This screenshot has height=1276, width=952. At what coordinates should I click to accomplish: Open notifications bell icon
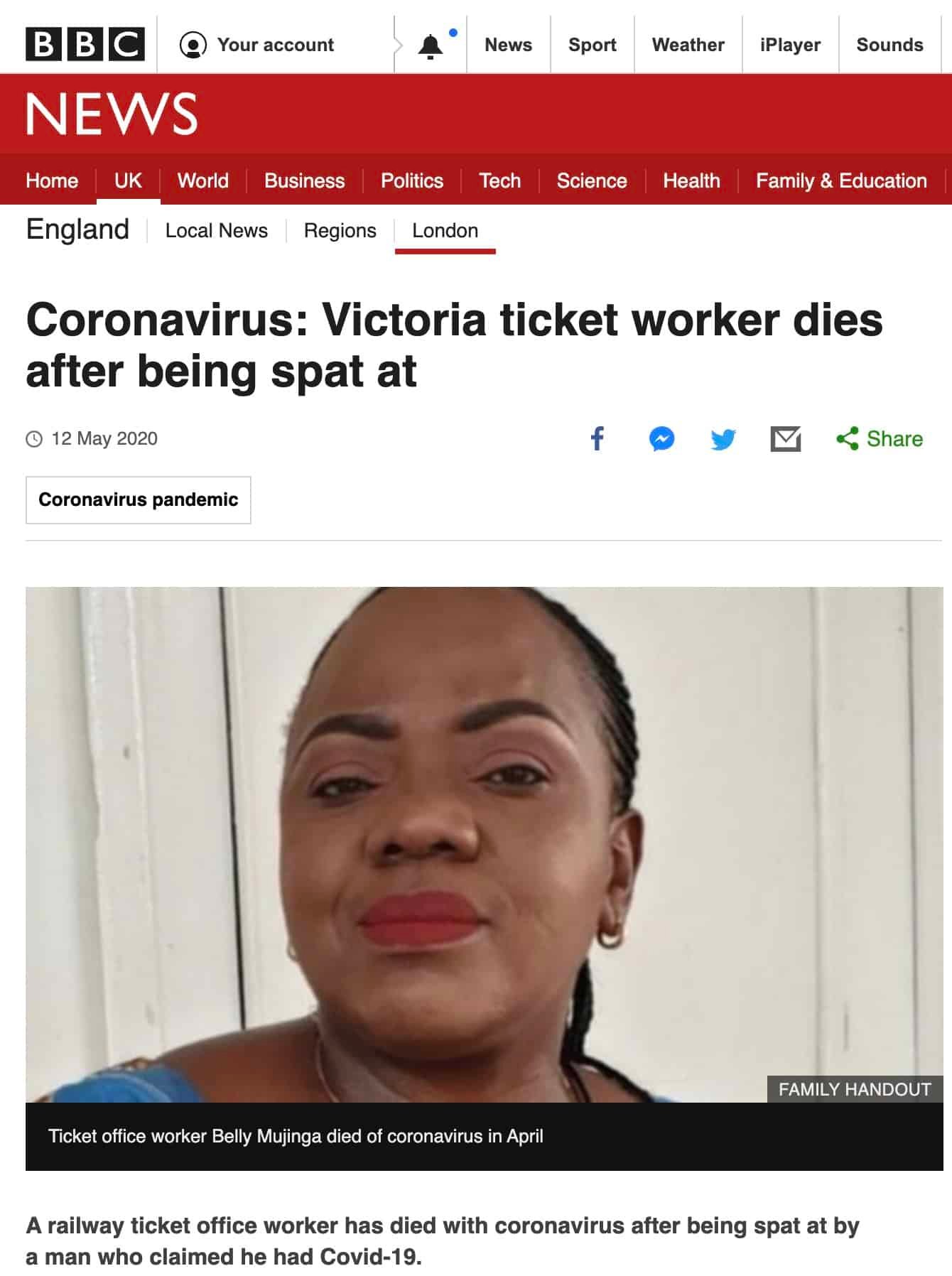[430, 46]
